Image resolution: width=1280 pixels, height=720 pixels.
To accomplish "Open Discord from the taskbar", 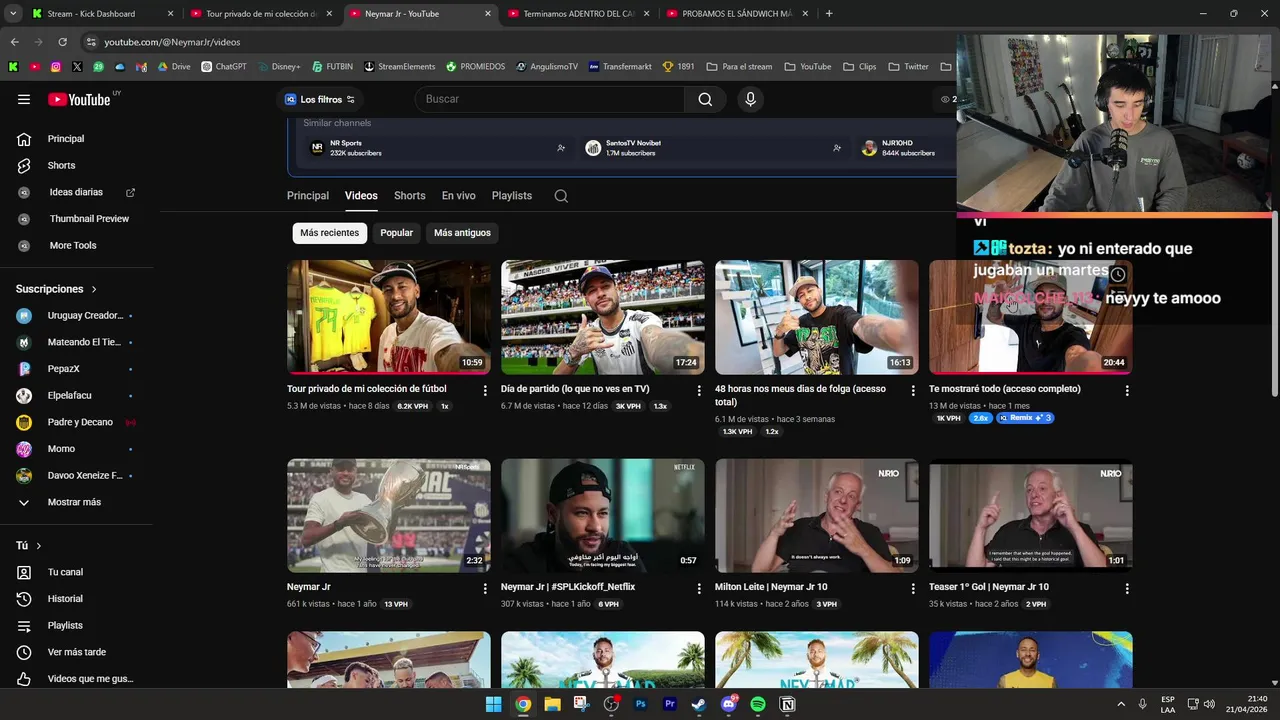I will coord(729,704).
